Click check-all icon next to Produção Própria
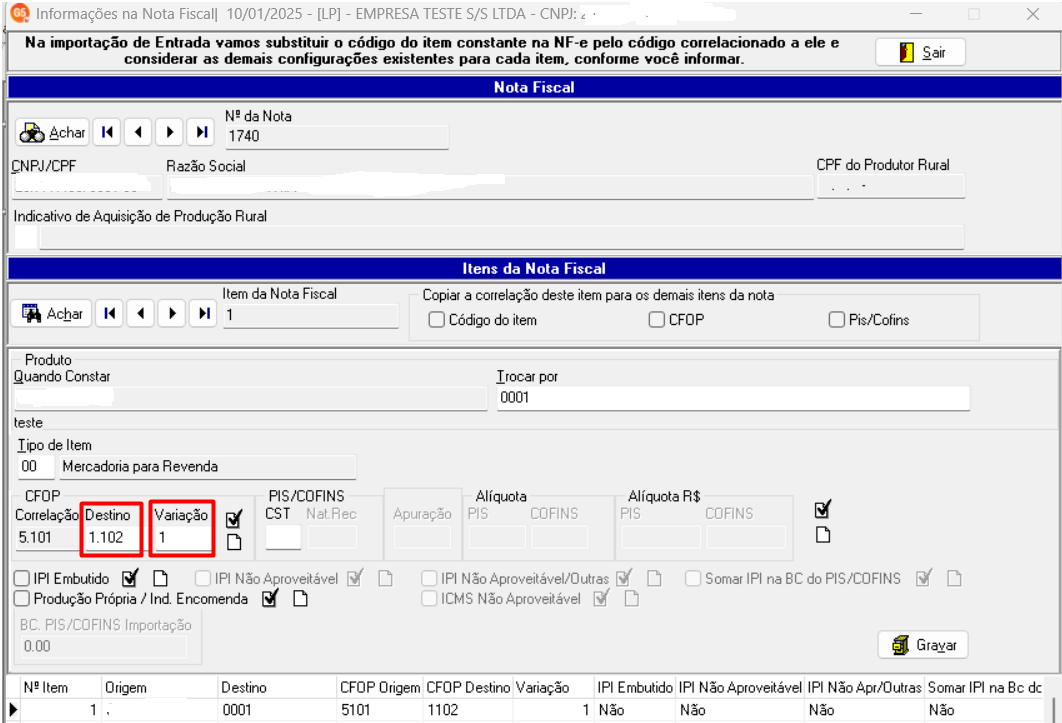 pyautogui.click(x=270, y=598)
